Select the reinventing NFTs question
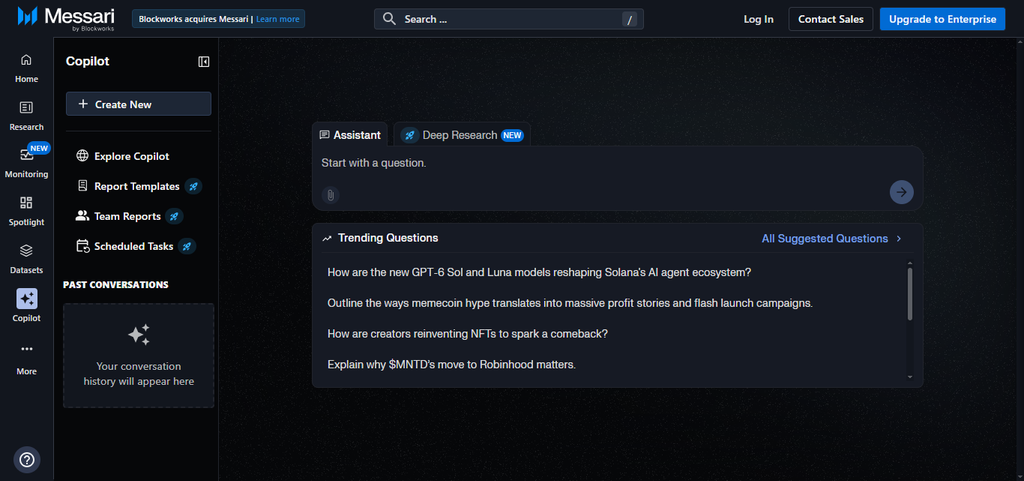 pos(468,334)
